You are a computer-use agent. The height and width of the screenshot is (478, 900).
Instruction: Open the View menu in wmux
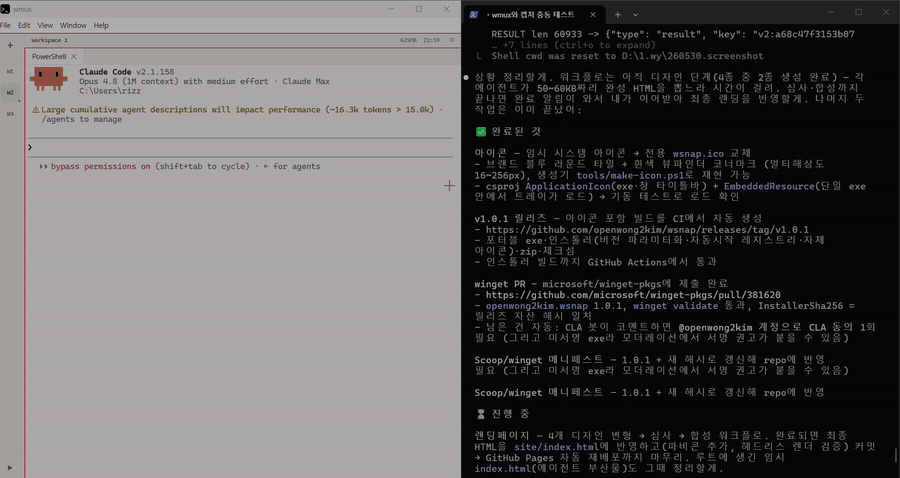tap(45, 25)
